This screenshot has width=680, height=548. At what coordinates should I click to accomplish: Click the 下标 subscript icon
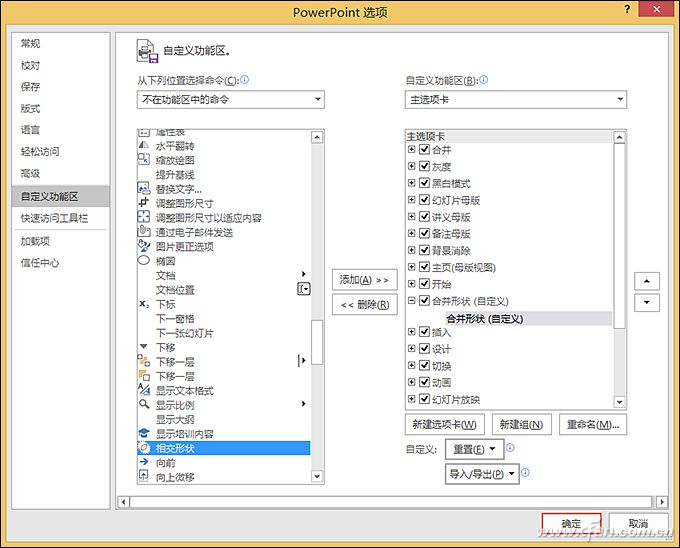click(x=144, y=304)
